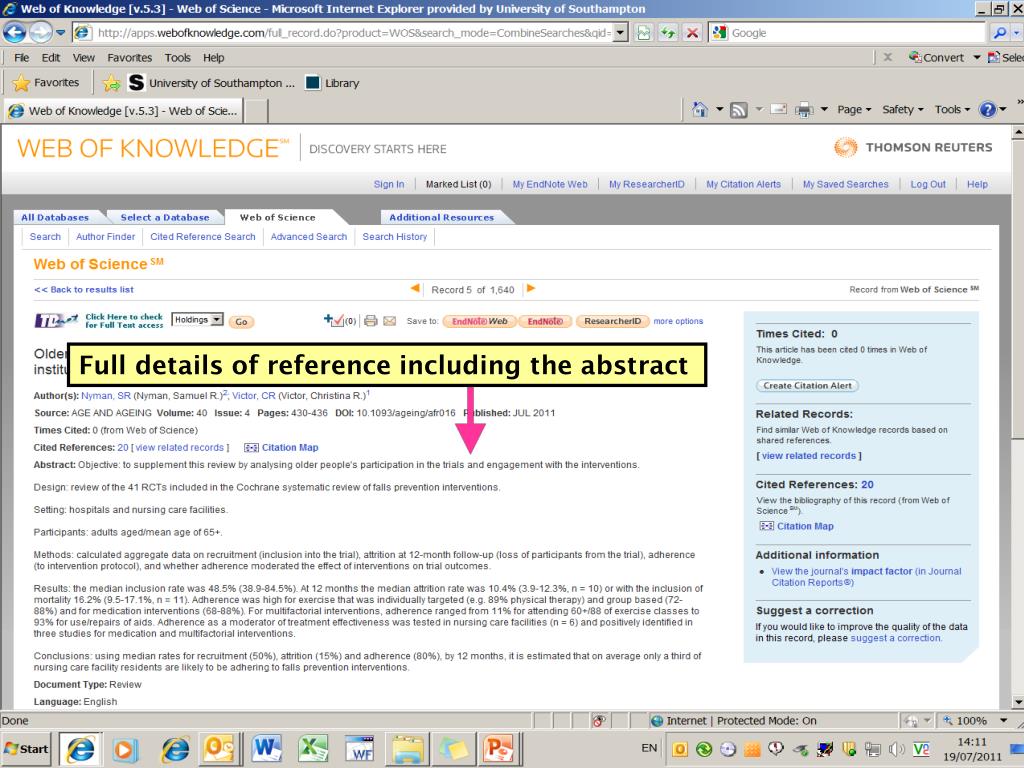This screenshot has width=1024, height=768.
Task: Open Excel from the taskbar
Action: 313,748
